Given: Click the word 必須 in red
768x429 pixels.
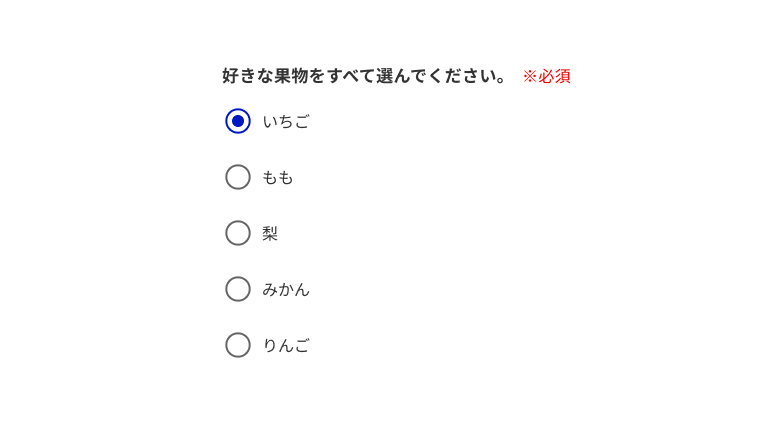Looking at the screenshot, I should (x=555, y=76).
